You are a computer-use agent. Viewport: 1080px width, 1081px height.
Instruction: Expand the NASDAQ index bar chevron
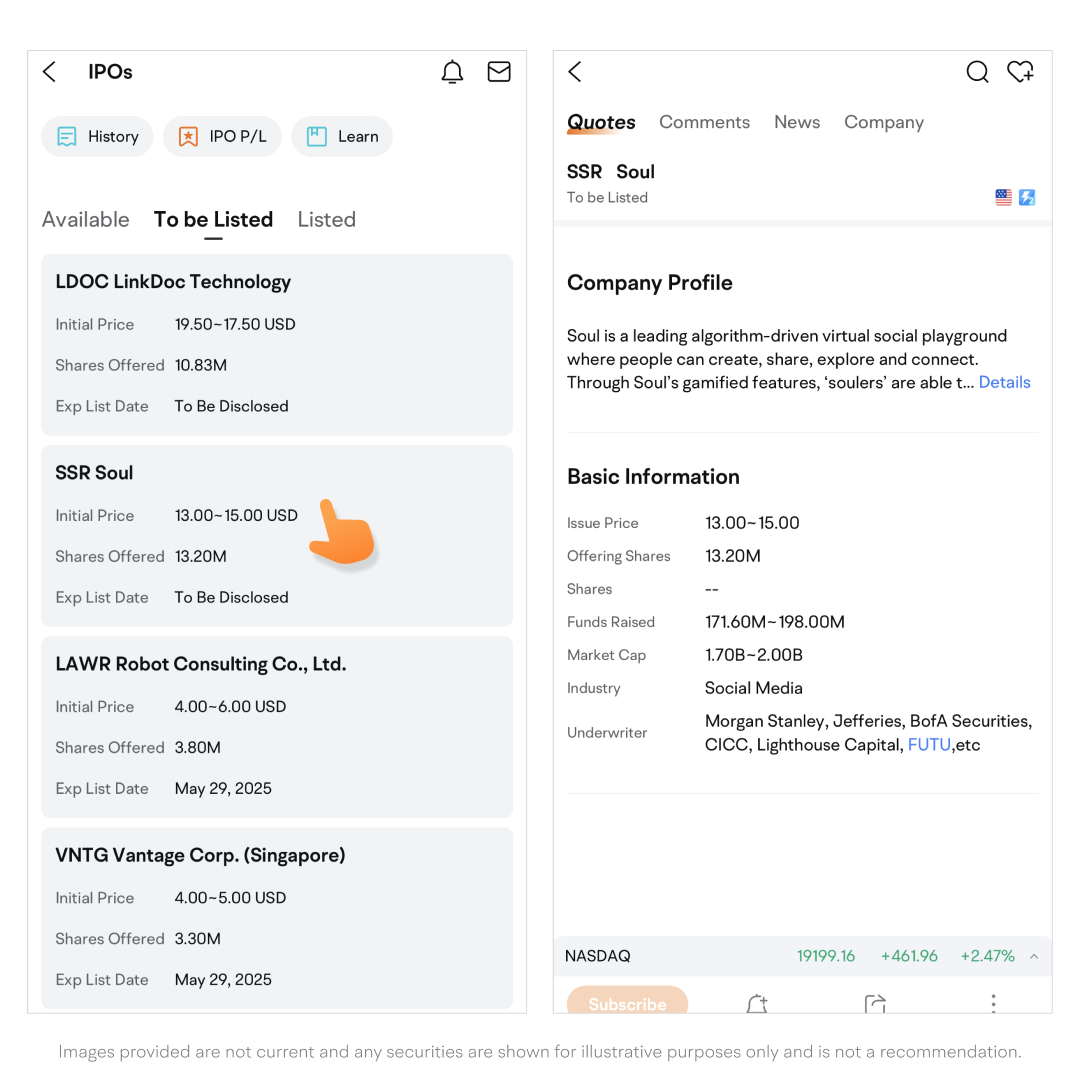1034,956
